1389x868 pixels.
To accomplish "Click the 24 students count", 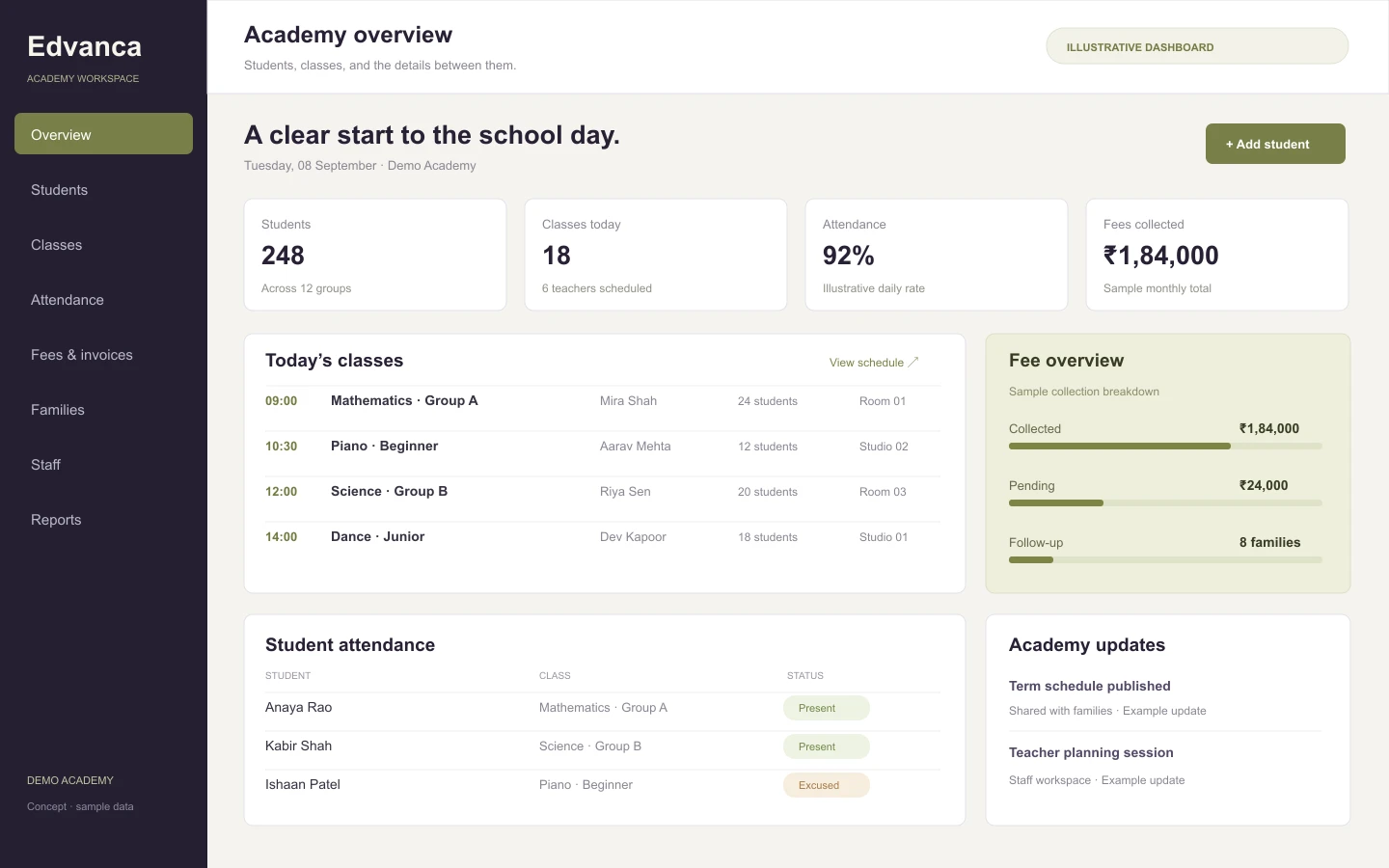I will click(768, 401).
